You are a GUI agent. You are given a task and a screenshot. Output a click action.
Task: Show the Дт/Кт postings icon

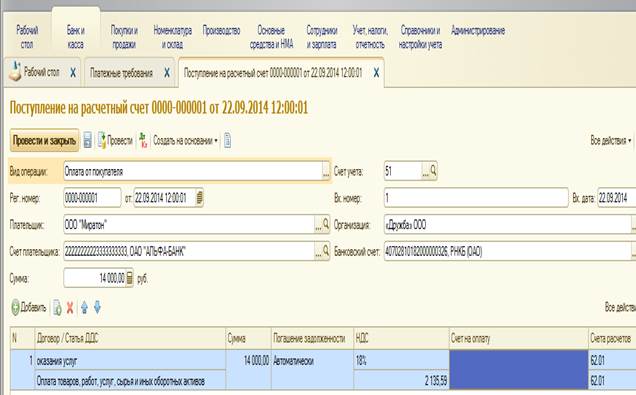[143, 140]
